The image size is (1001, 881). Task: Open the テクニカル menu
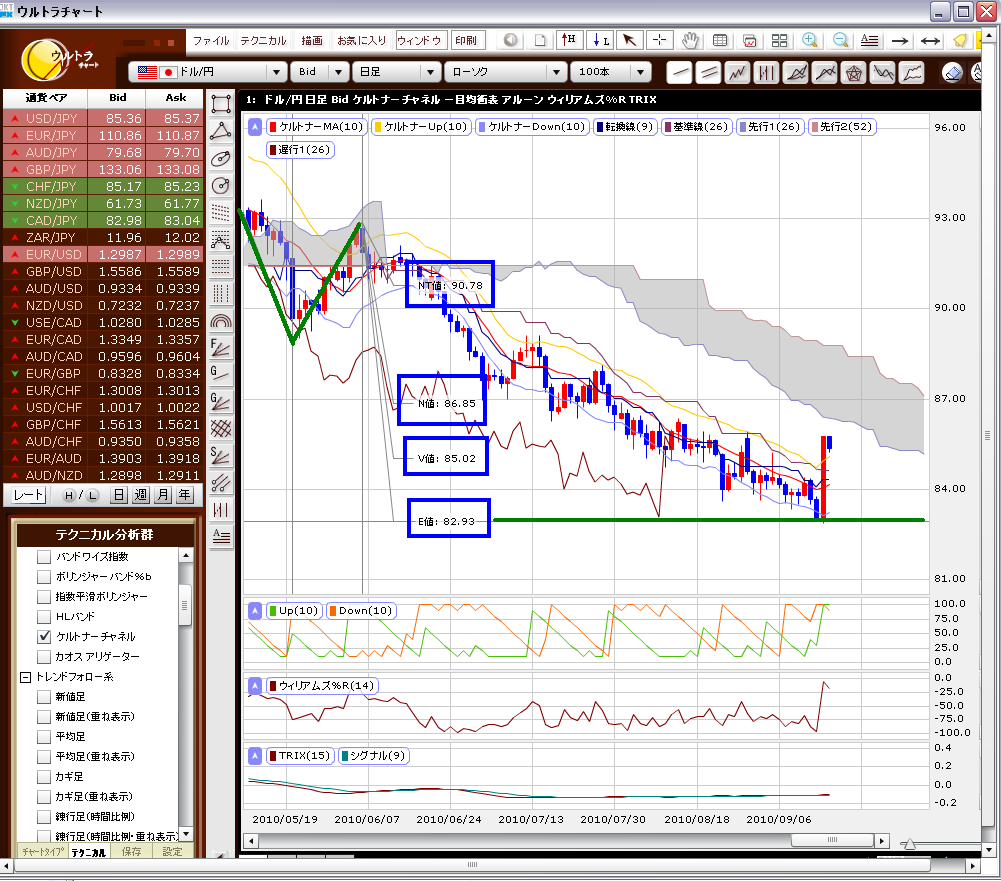263,40
